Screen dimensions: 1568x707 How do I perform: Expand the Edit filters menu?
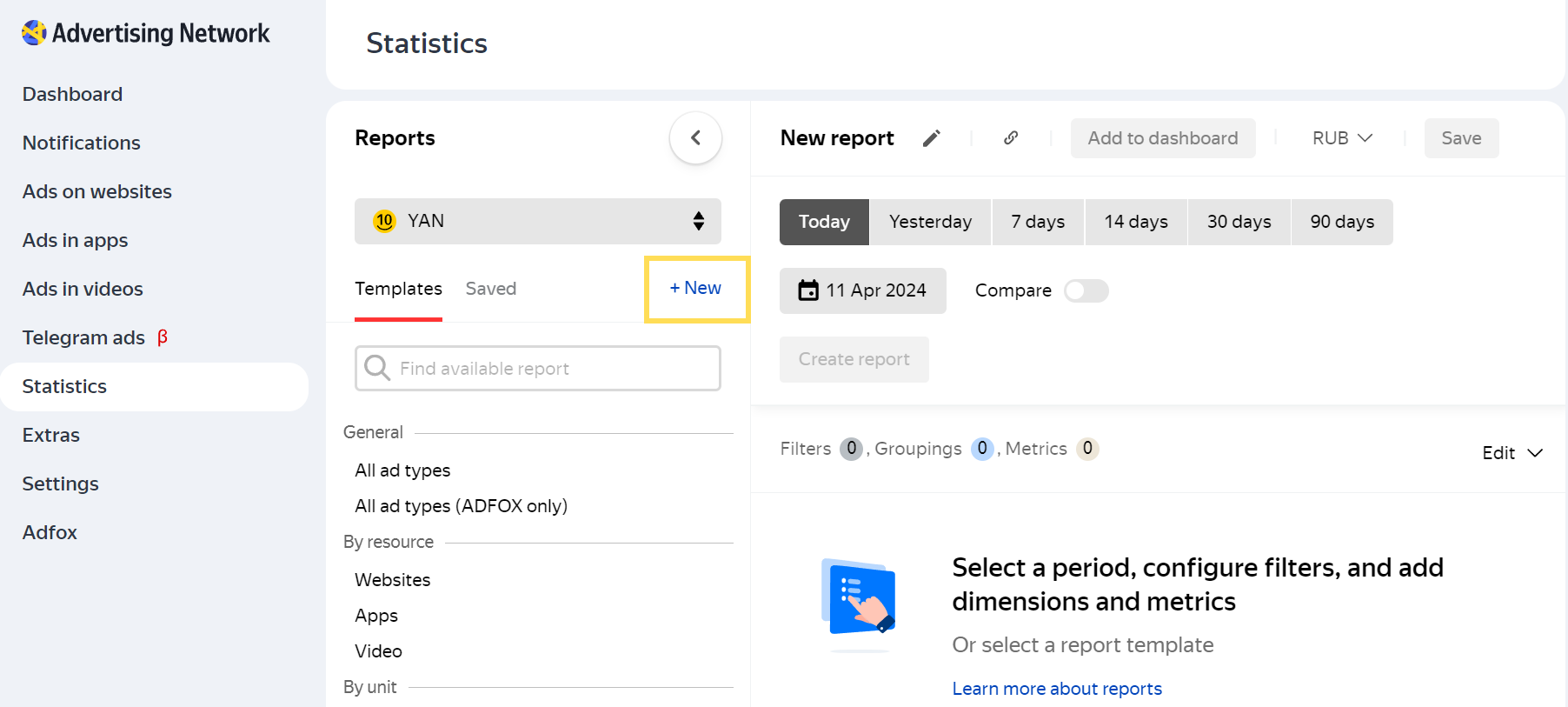coord(1512,453)
